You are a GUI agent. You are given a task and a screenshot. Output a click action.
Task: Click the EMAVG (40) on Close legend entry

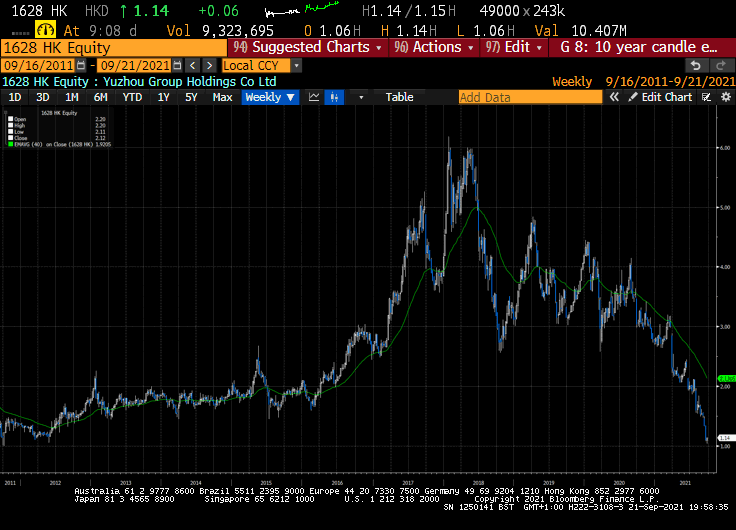[59, 144]
